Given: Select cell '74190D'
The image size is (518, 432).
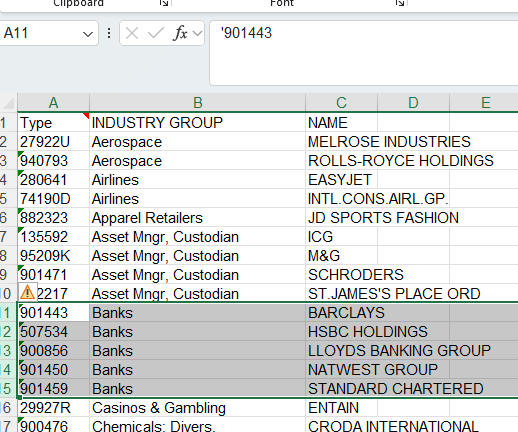Looking at the screenshot, I should click(53, 199).
